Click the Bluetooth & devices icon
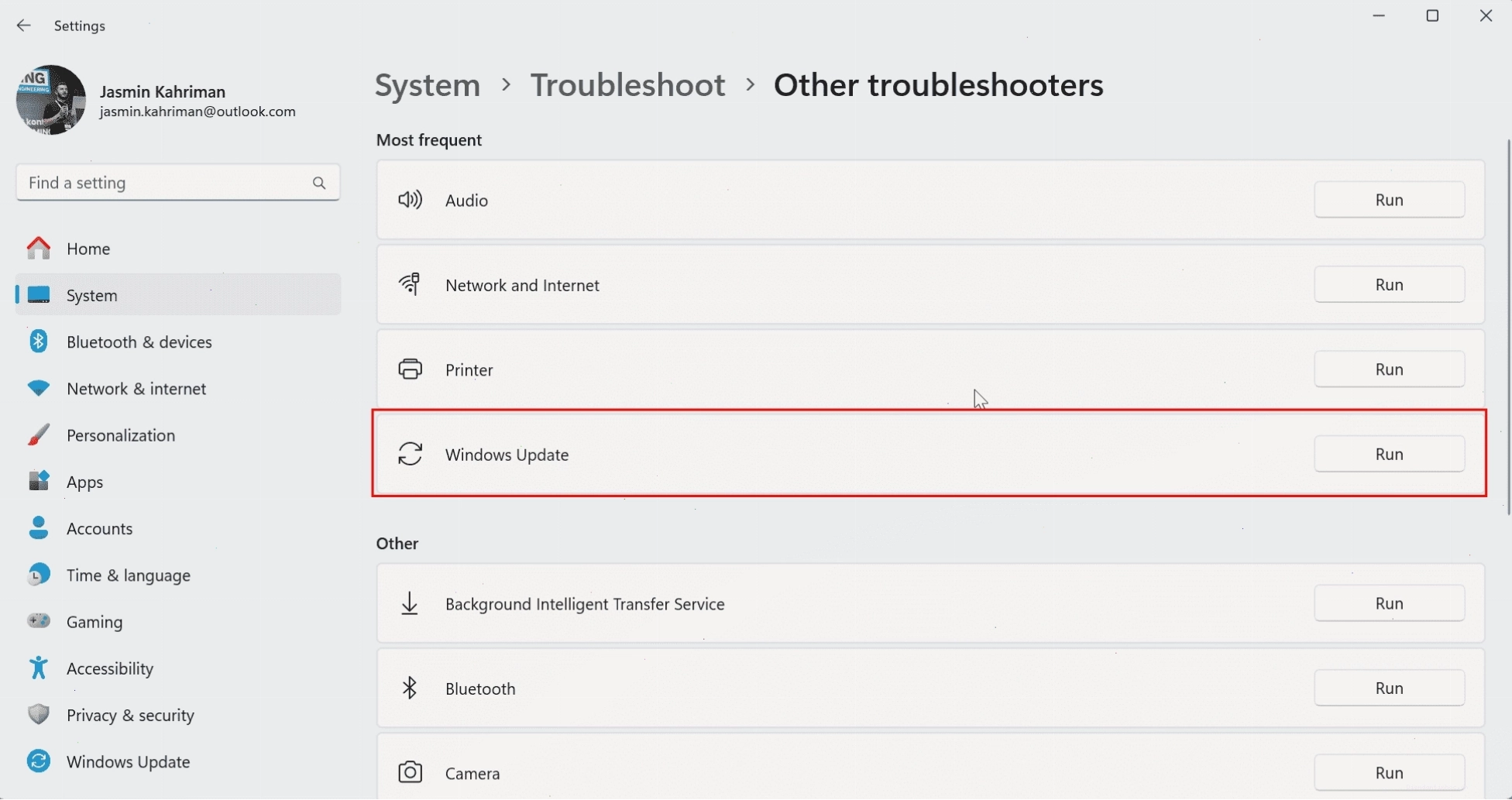1512x800 pixels. (x=39, y=342)
